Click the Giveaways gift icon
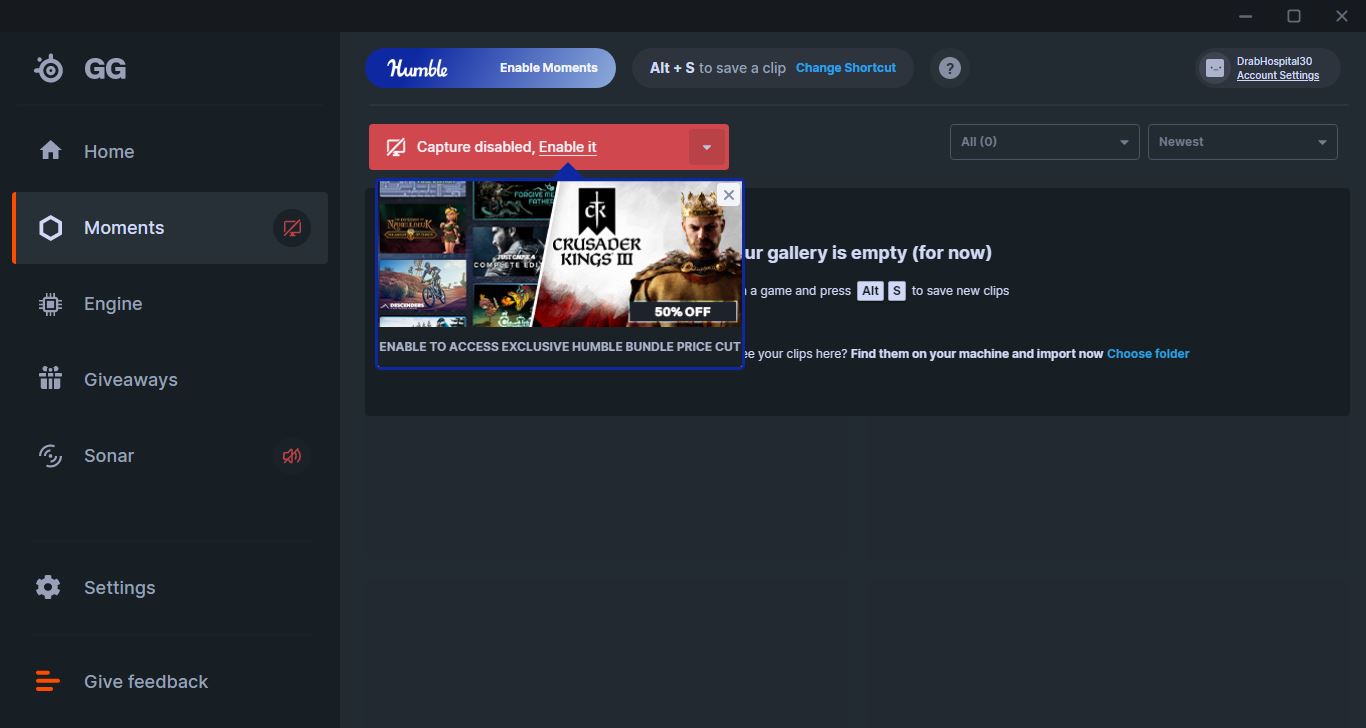The height and width of the screenshot is (728, 1366). click(50, 379)
